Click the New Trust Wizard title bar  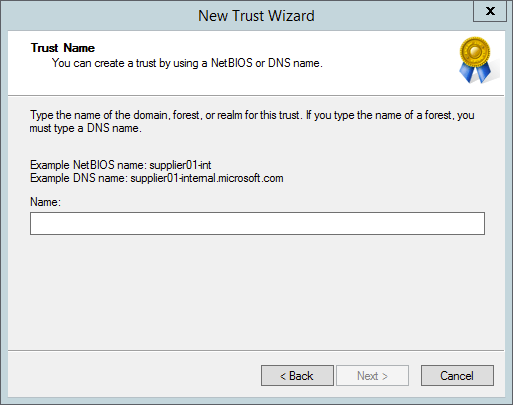256,16
